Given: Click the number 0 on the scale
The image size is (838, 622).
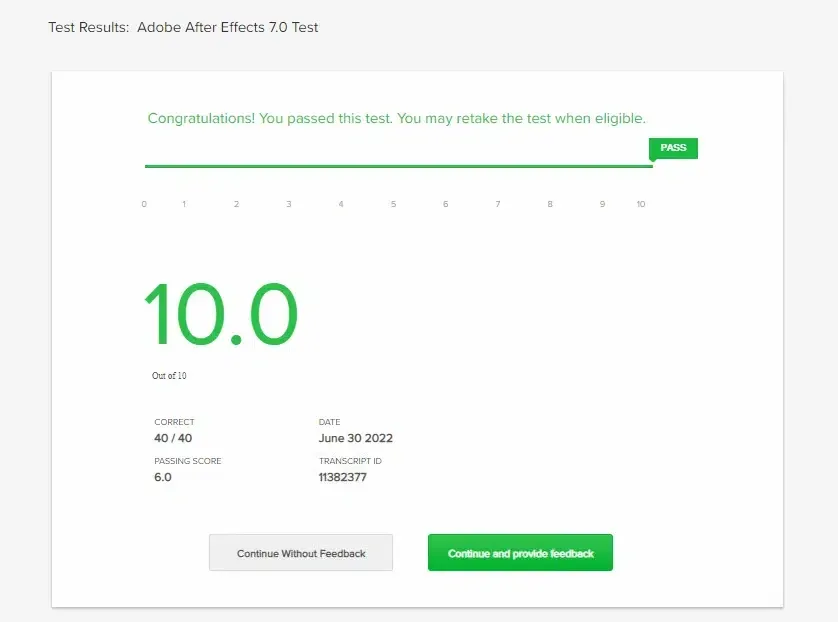Looking at the screenshot, I should (144, 204).
